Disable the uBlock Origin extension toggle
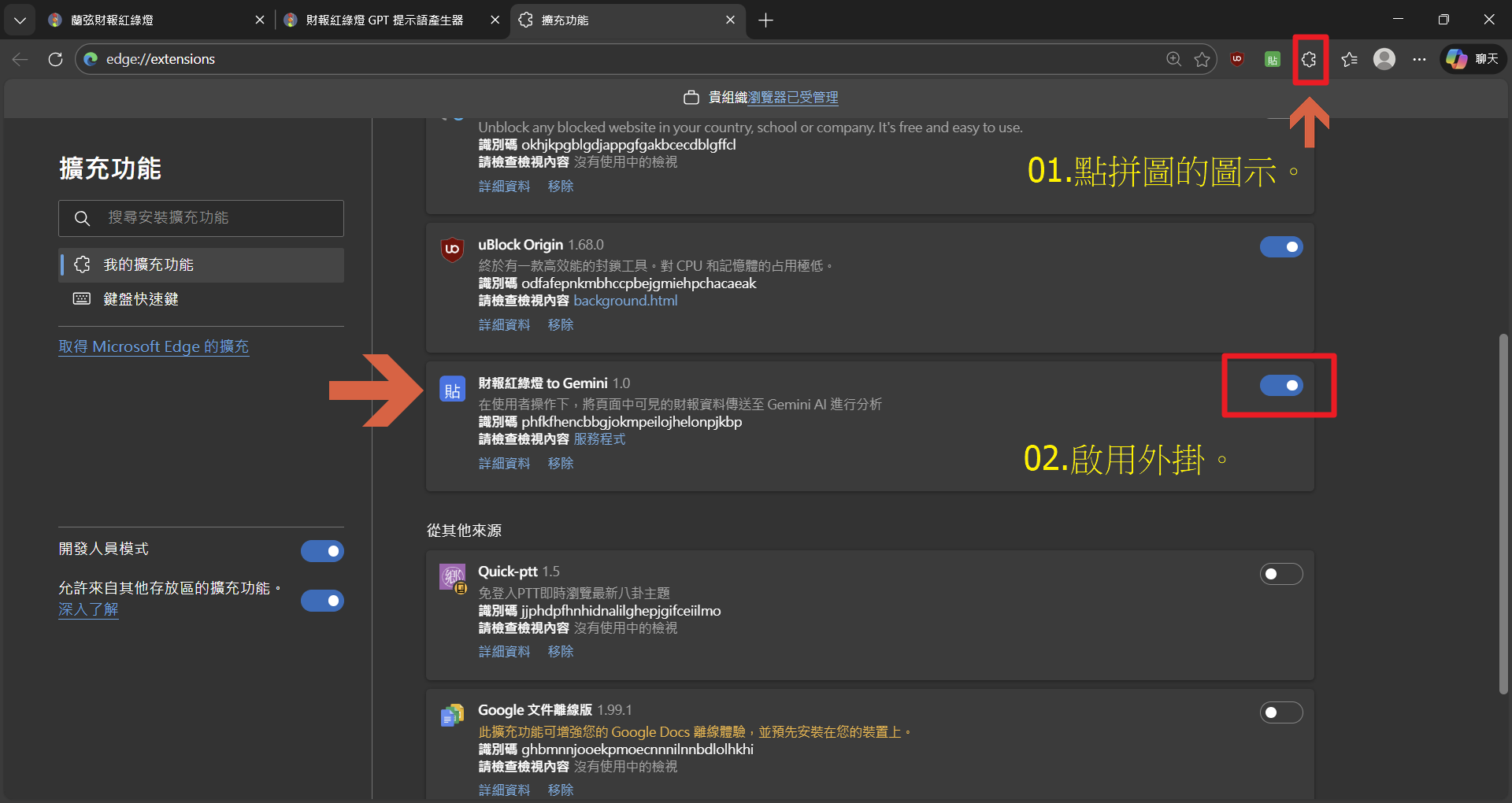 1281,247
